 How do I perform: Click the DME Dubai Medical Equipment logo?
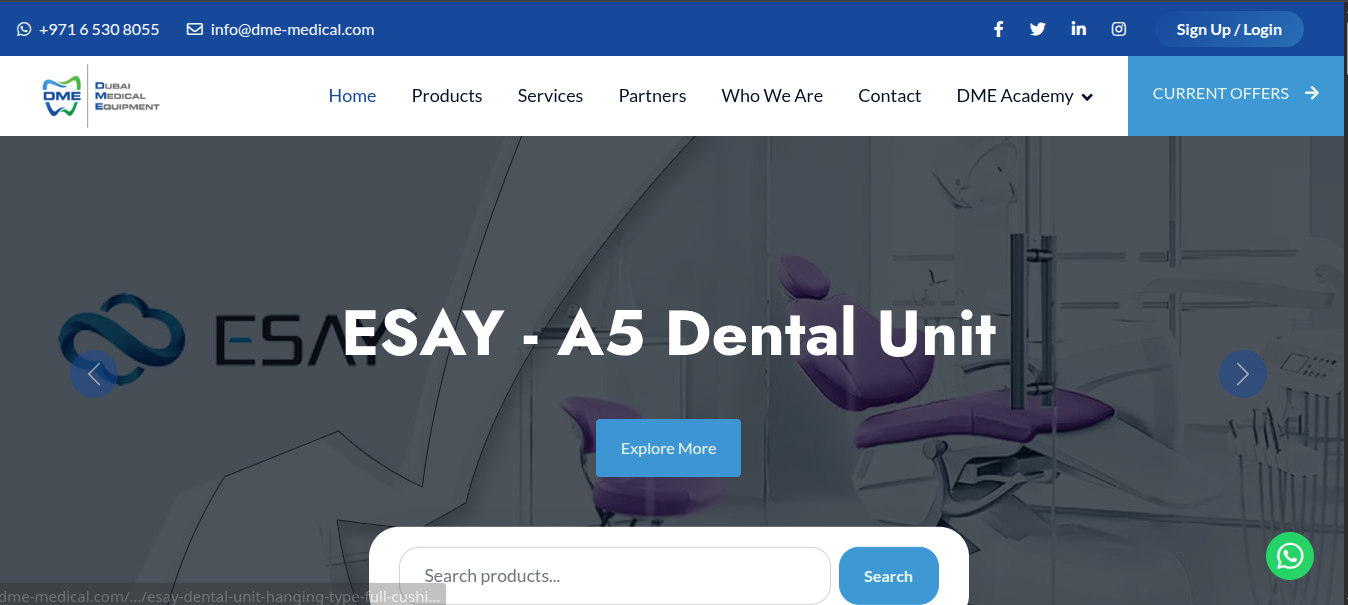(101, 96)
